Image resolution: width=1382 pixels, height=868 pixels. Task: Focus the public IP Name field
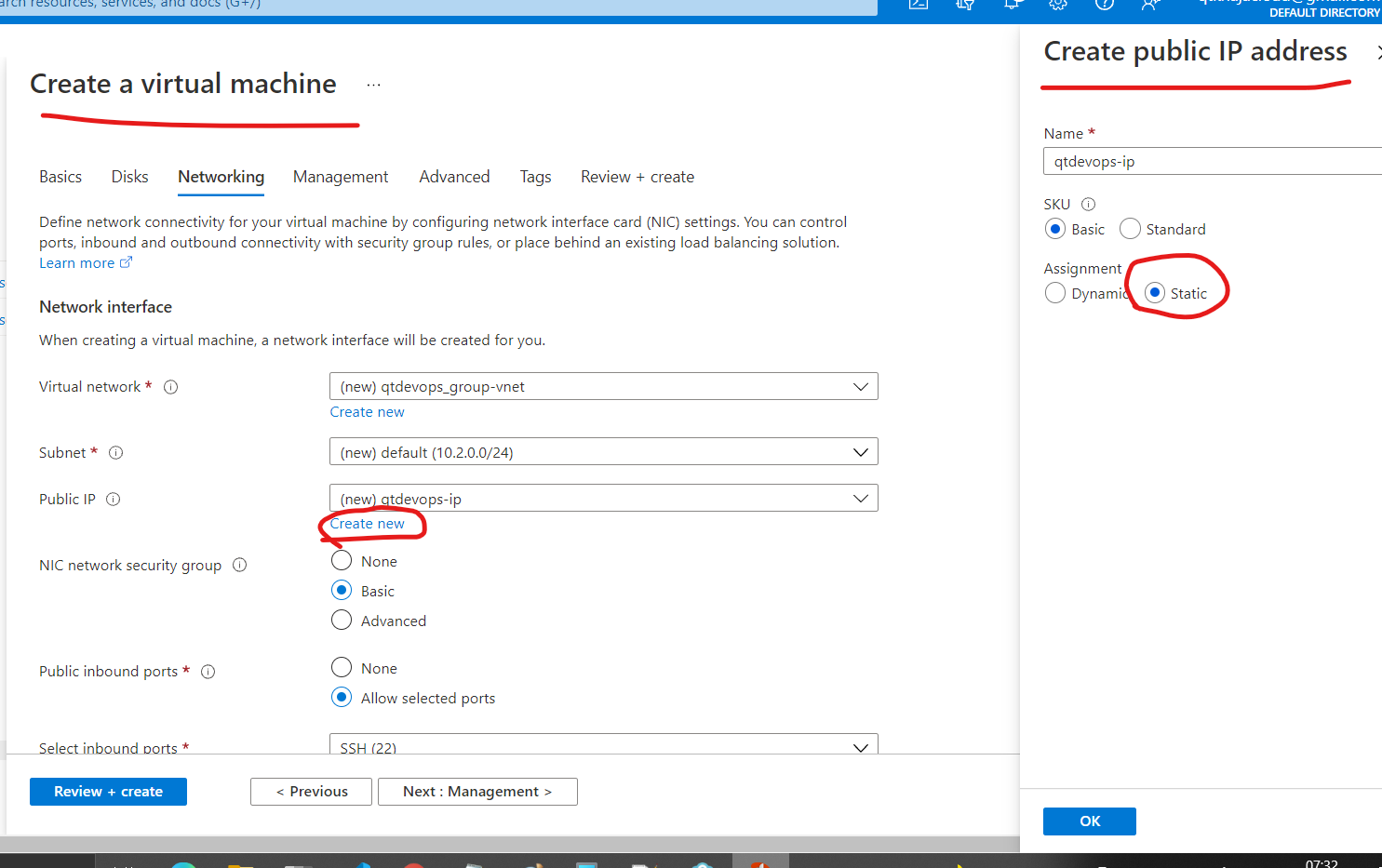pyautogui.click(x=1213, y=161)
